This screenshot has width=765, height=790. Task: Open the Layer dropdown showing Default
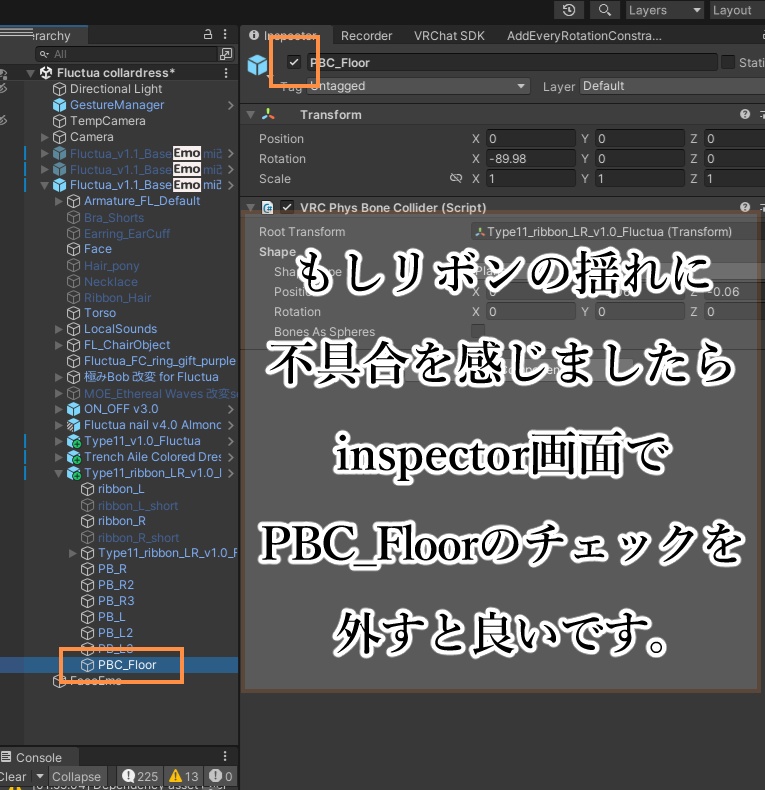[672, 86]
